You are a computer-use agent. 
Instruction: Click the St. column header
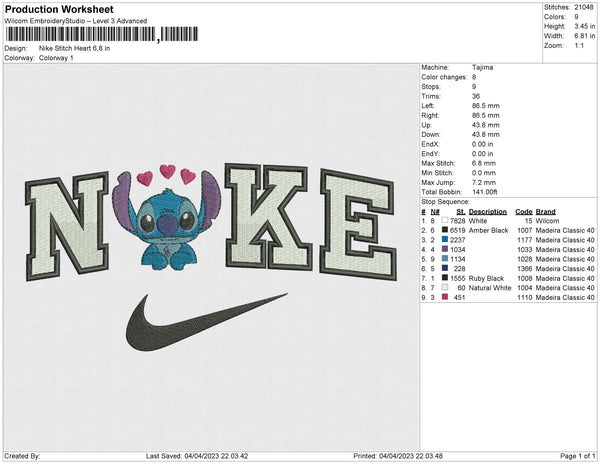[x=461, y=212]
